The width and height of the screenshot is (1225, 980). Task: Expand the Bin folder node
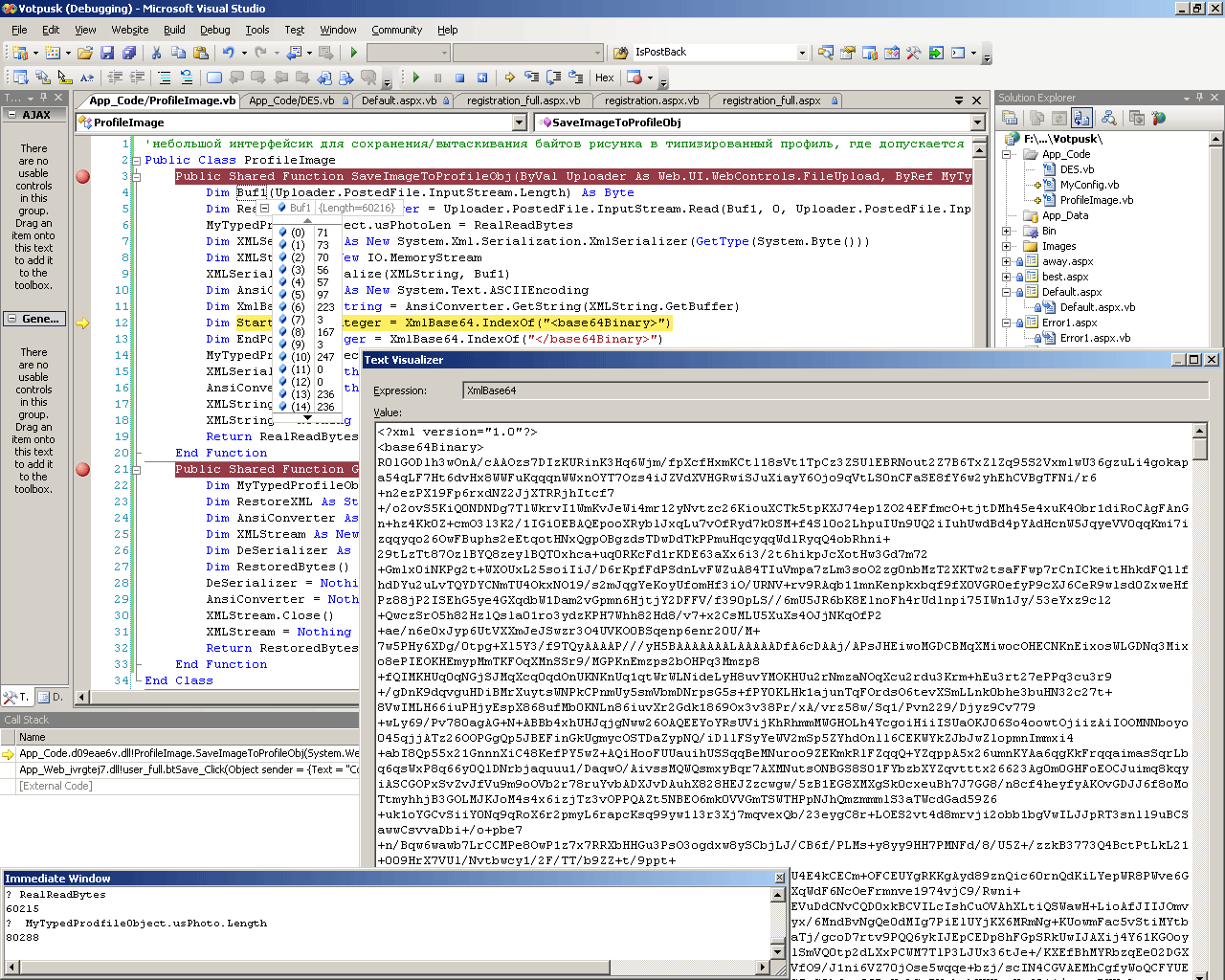pos(1007,231)
